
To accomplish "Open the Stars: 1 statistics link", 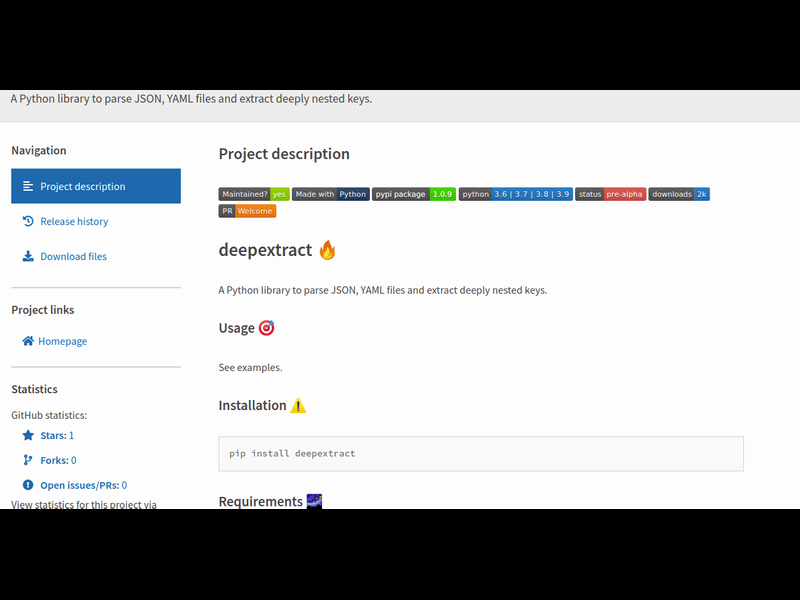I will [57, 436].
